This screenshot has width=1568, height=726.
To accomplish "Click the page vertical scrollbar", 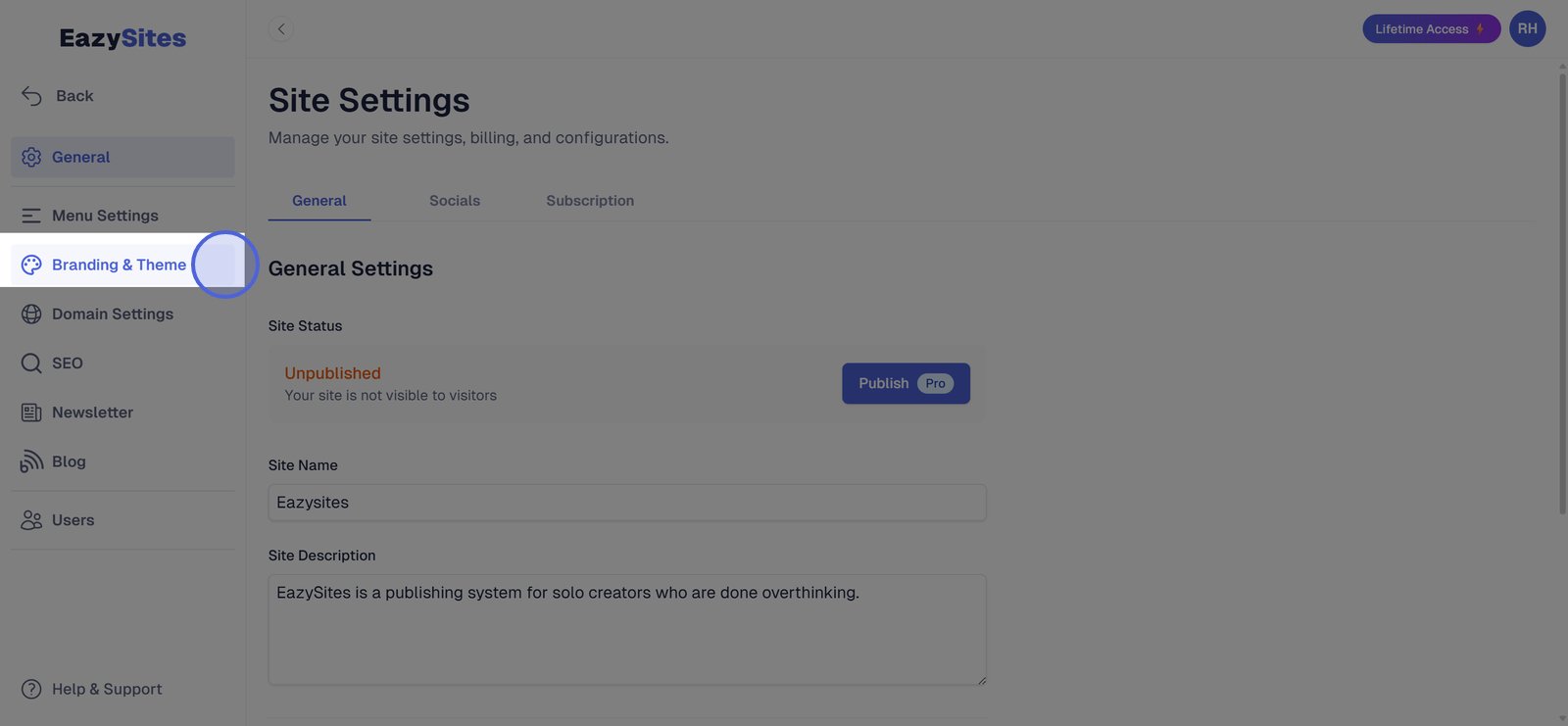I will 1562,294.
